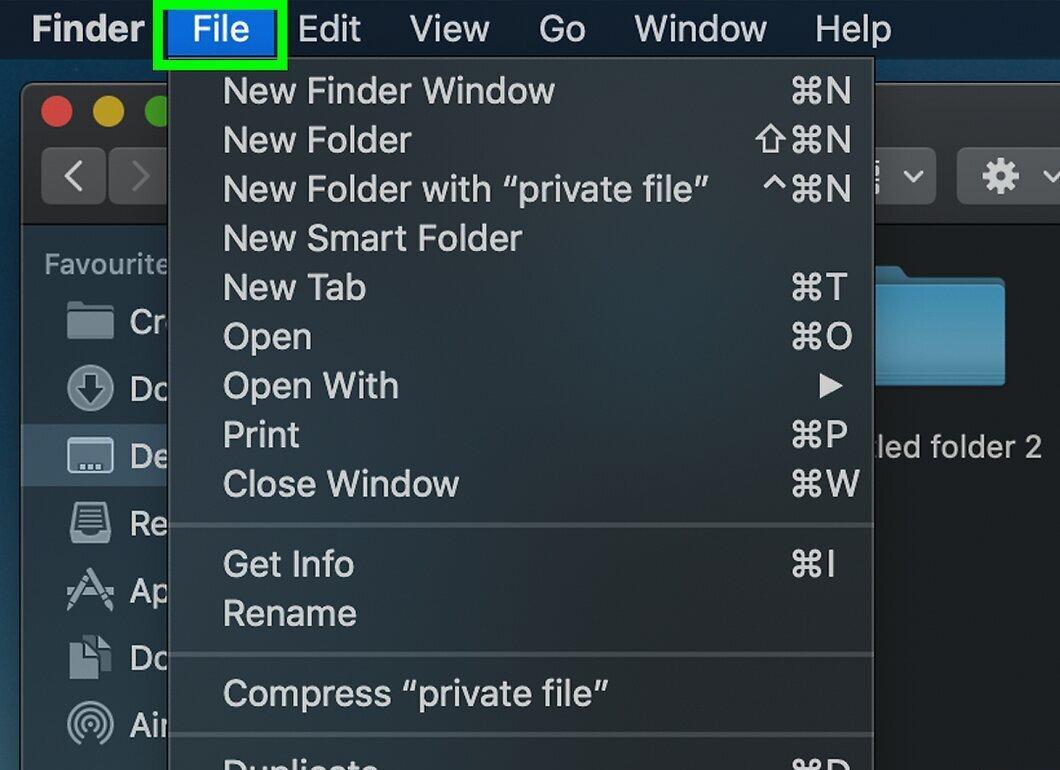
Task: Click the AirDrop icon in sidebar
Action: click(x=90, y=723)
